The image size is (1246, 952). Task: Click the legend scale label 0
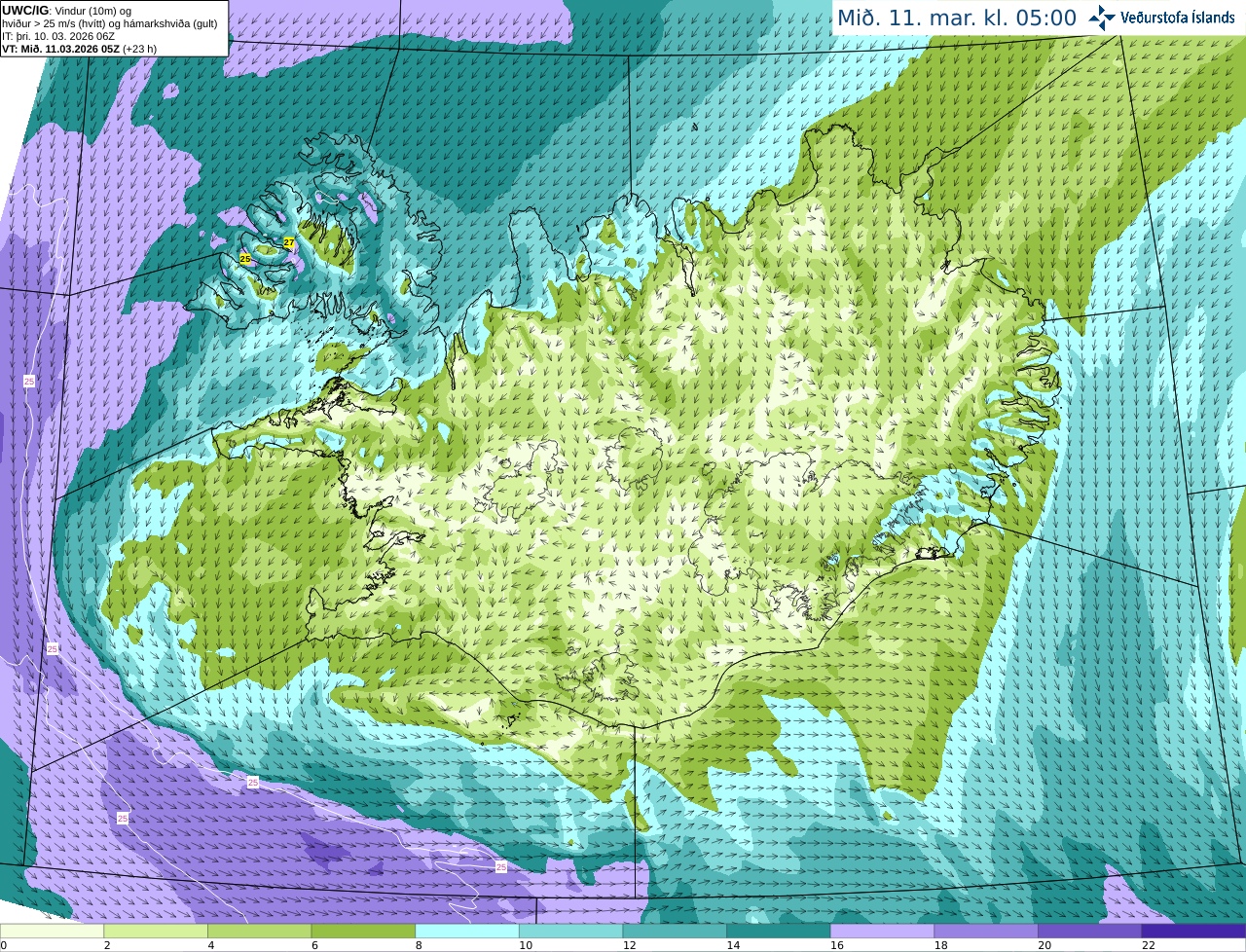click(x=3, y=945)
